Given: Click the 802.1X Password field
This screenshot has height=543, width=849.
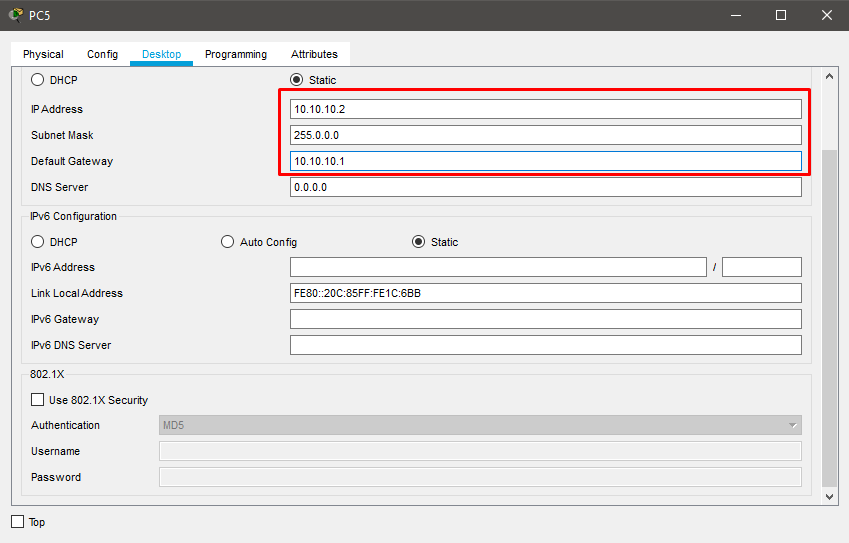Looking at the screenshot, I should click(480, 477).
